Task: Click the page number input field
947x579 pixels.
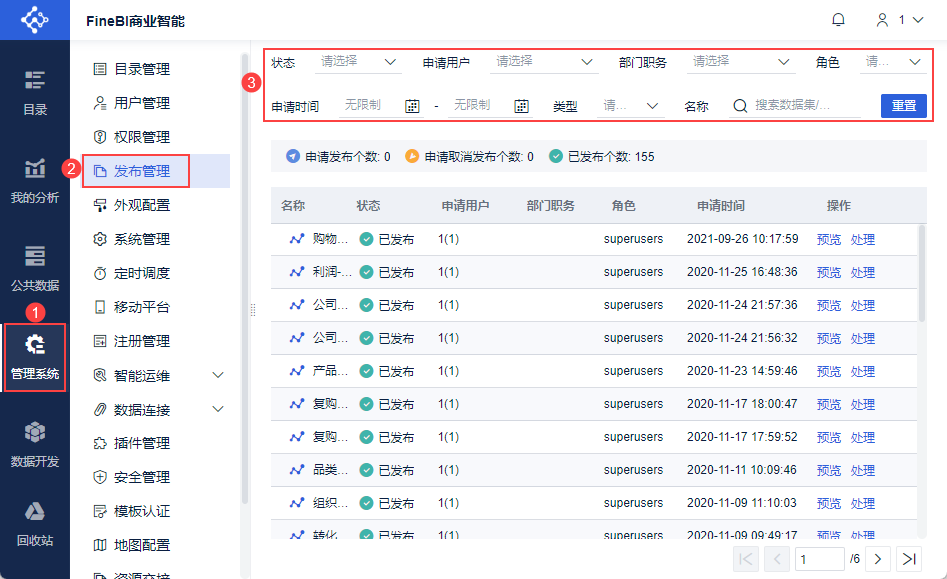Action: pos(820,559)
